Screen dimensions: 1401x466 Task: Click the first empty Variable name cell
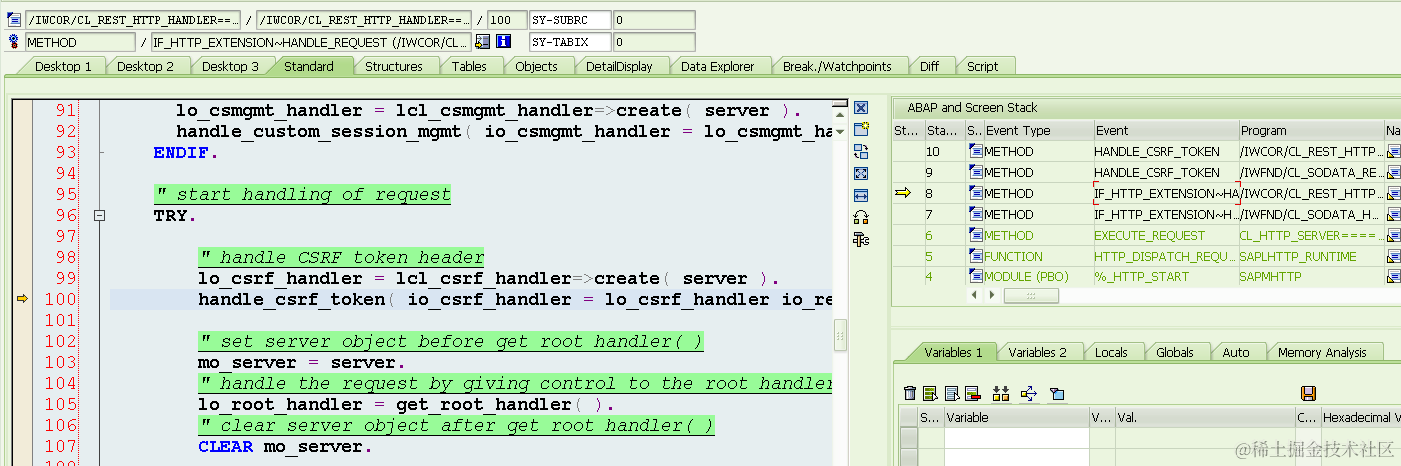point(1016,438)
